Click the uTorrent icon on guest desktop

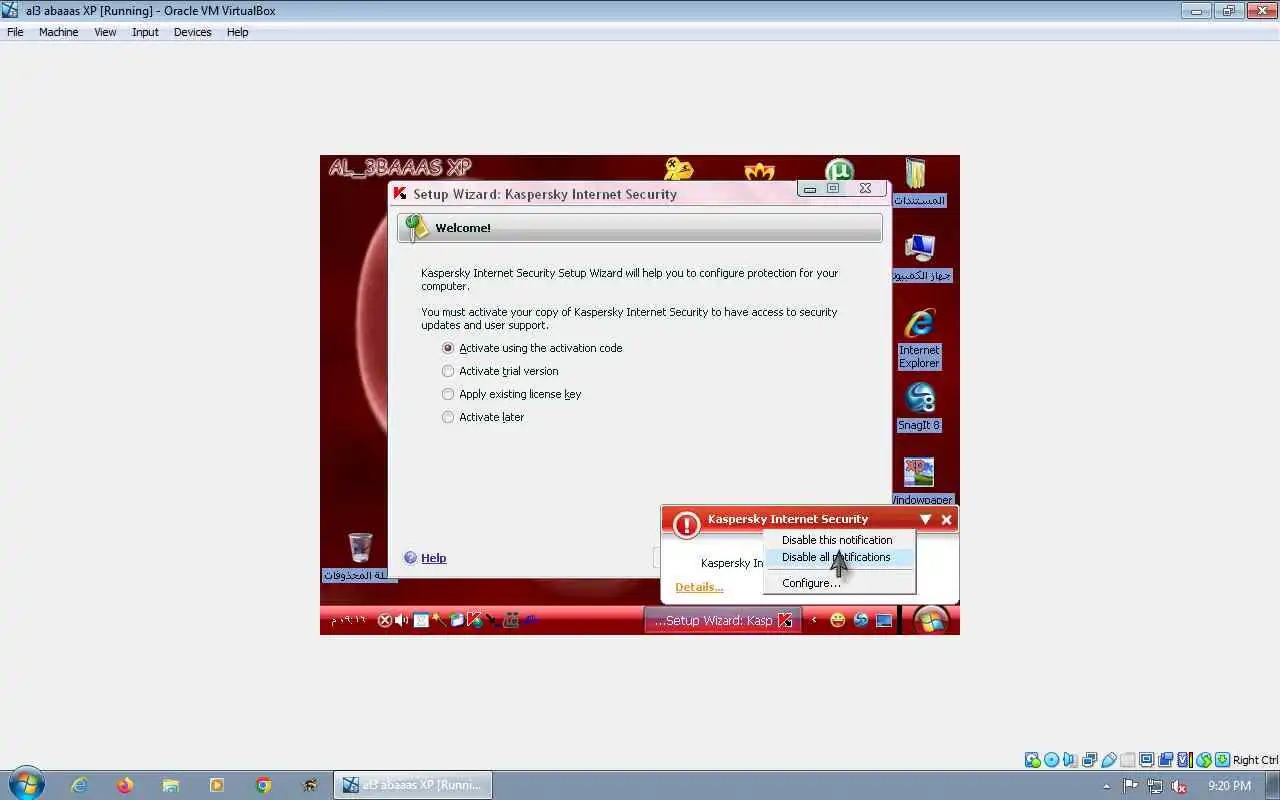pos(840,171)
